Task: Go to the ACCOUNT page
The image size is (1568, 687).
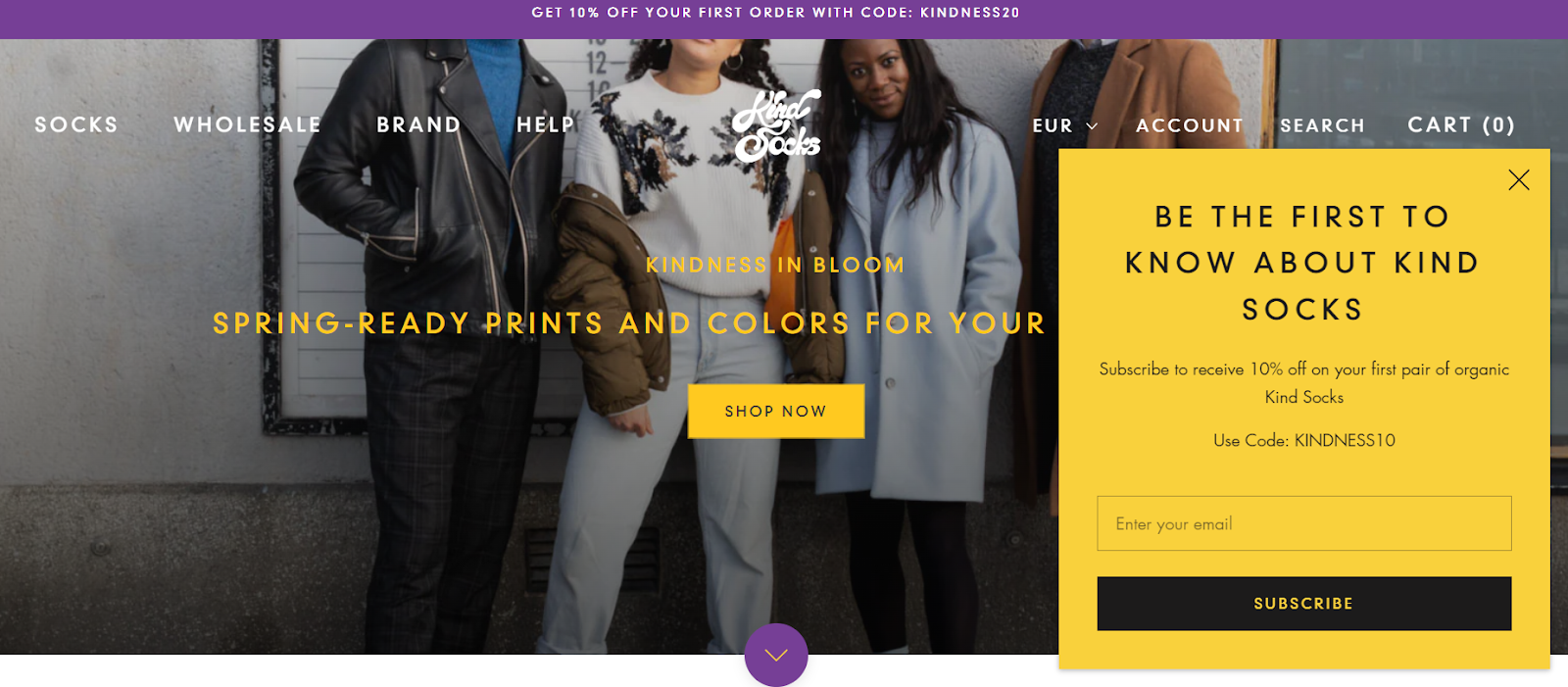Action: [x=1190, y=125]
